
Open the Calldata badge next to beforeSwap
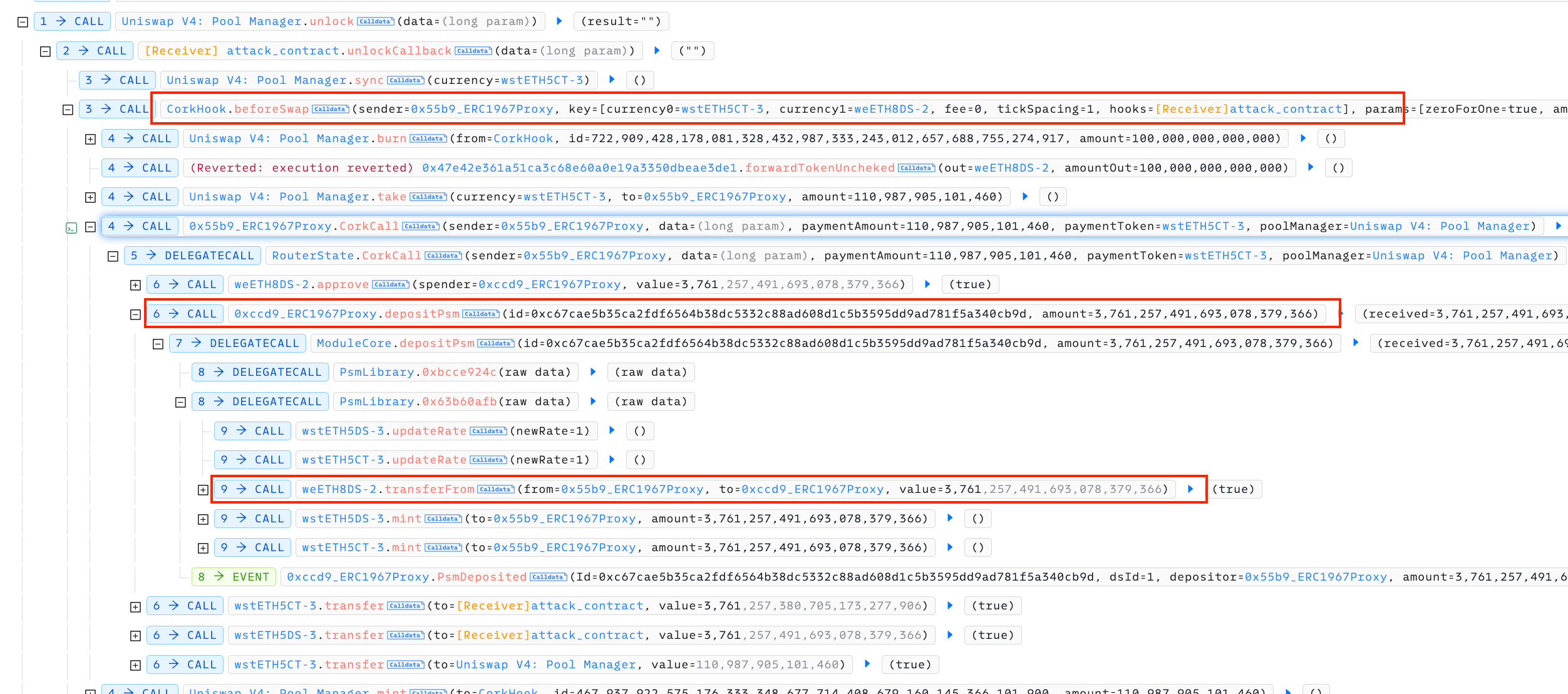point(331,110)
